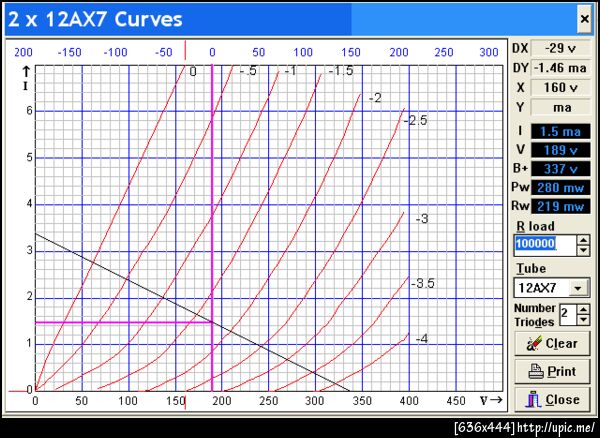
Task: Click the -3 grid curve label
Action: tap(422, 219)
